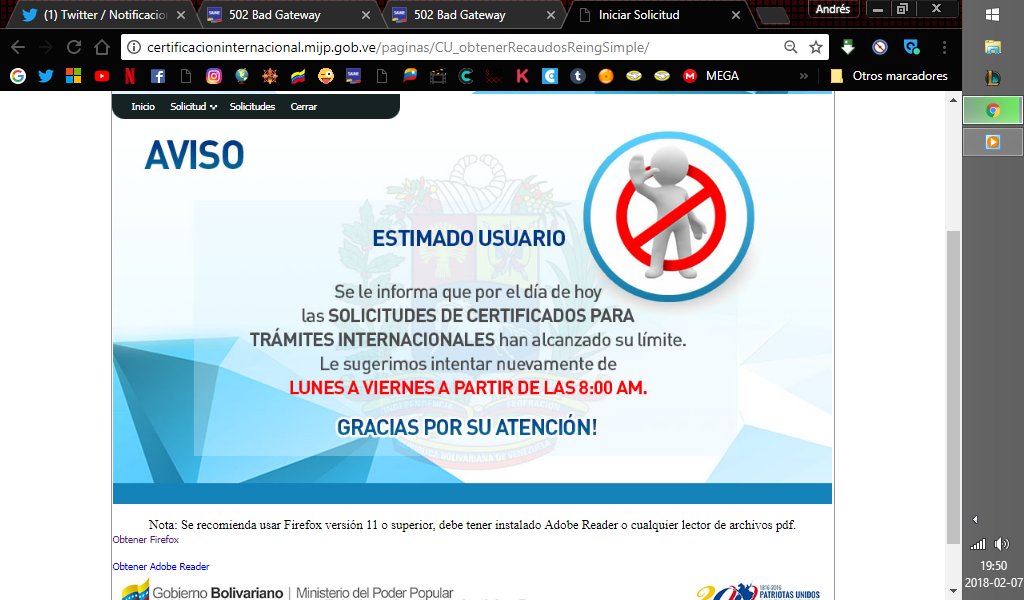Click the vertical scrollbar thumb
1024x600 pixels.
(953, 387)
